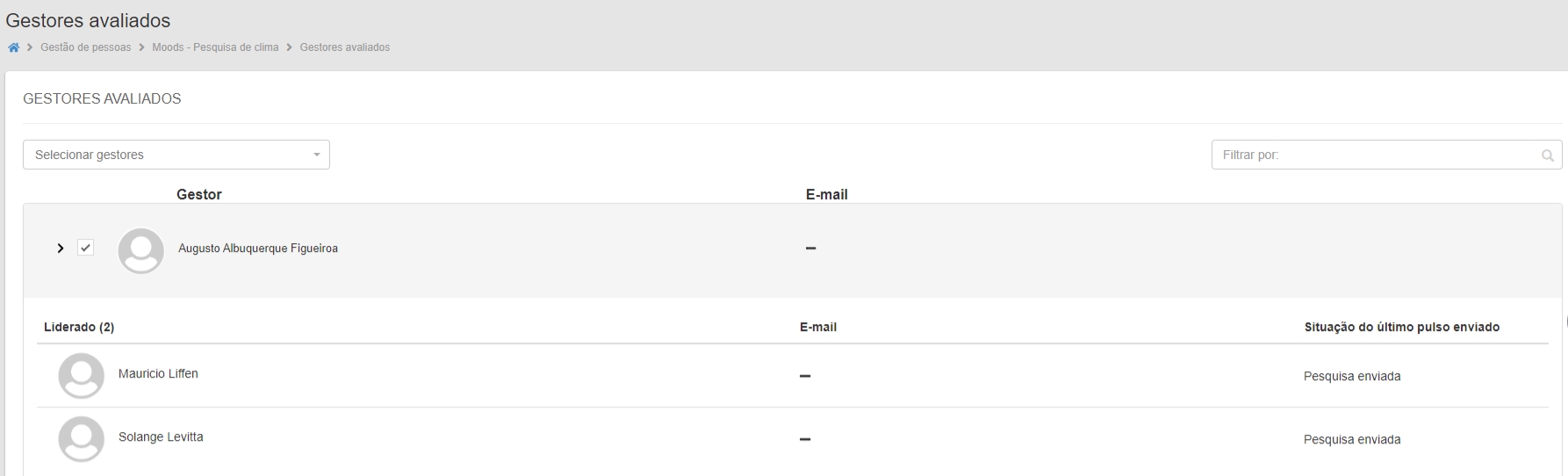Click the search magnifier icon in filter
Viewport: 1568px width, 476px height.
1547,155
